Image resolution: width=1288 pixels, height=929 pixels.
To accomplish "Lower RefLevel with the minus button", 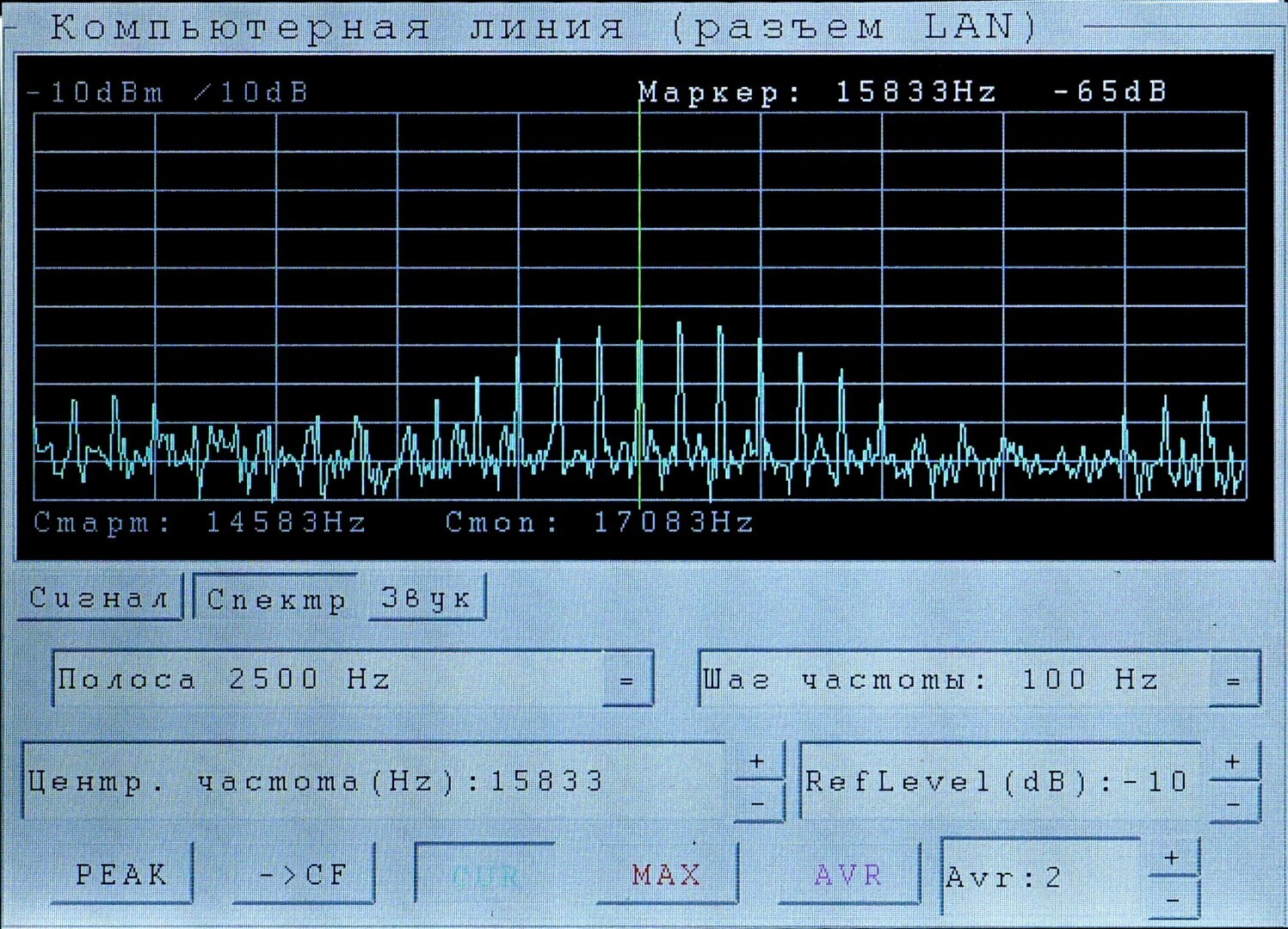I will click(1233, 803).
